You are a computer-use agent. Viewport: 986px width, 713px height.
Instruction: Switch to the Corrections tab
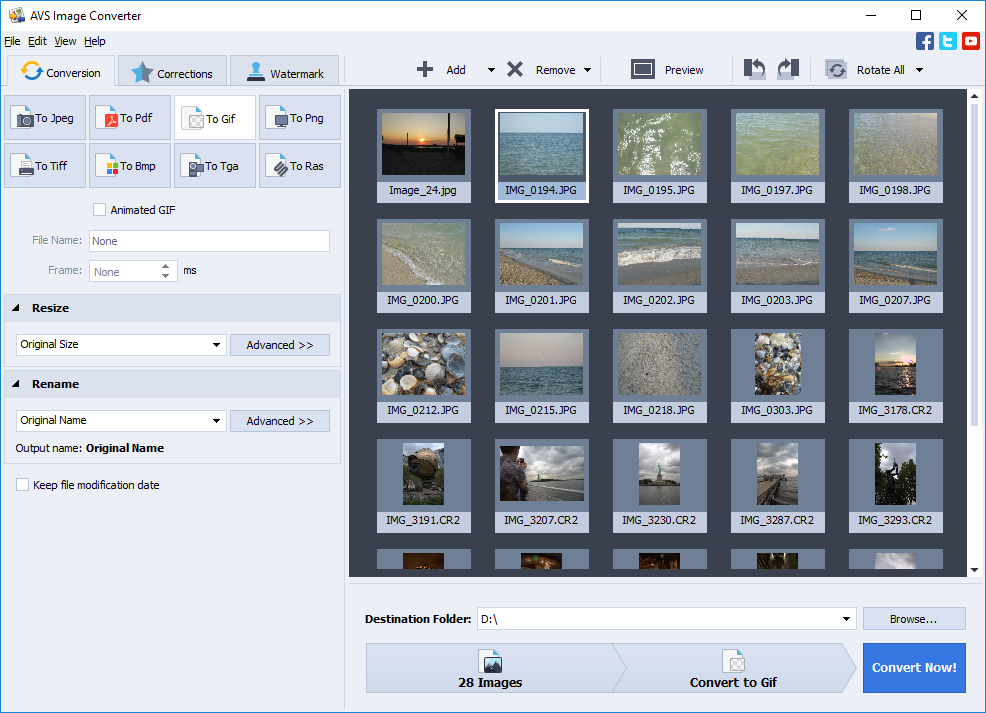(171, 71)
